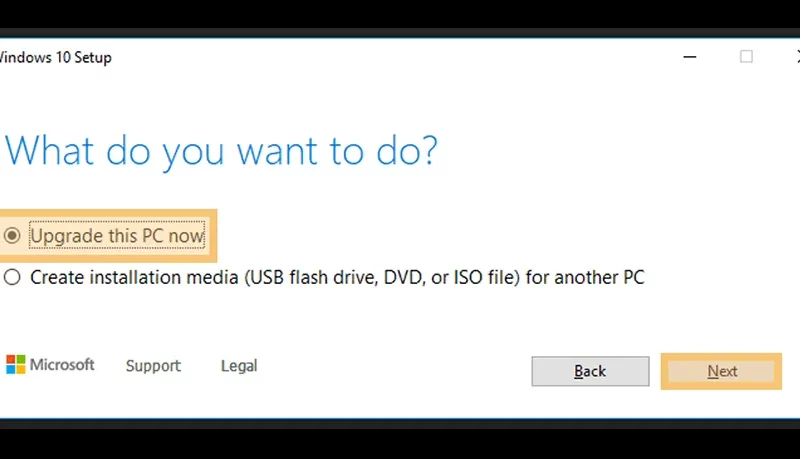Image resolution: width=800 pixels, height=459 pixels.
Task: Click the greyed-out maximize box icon
Action: (x=746, y=56)
